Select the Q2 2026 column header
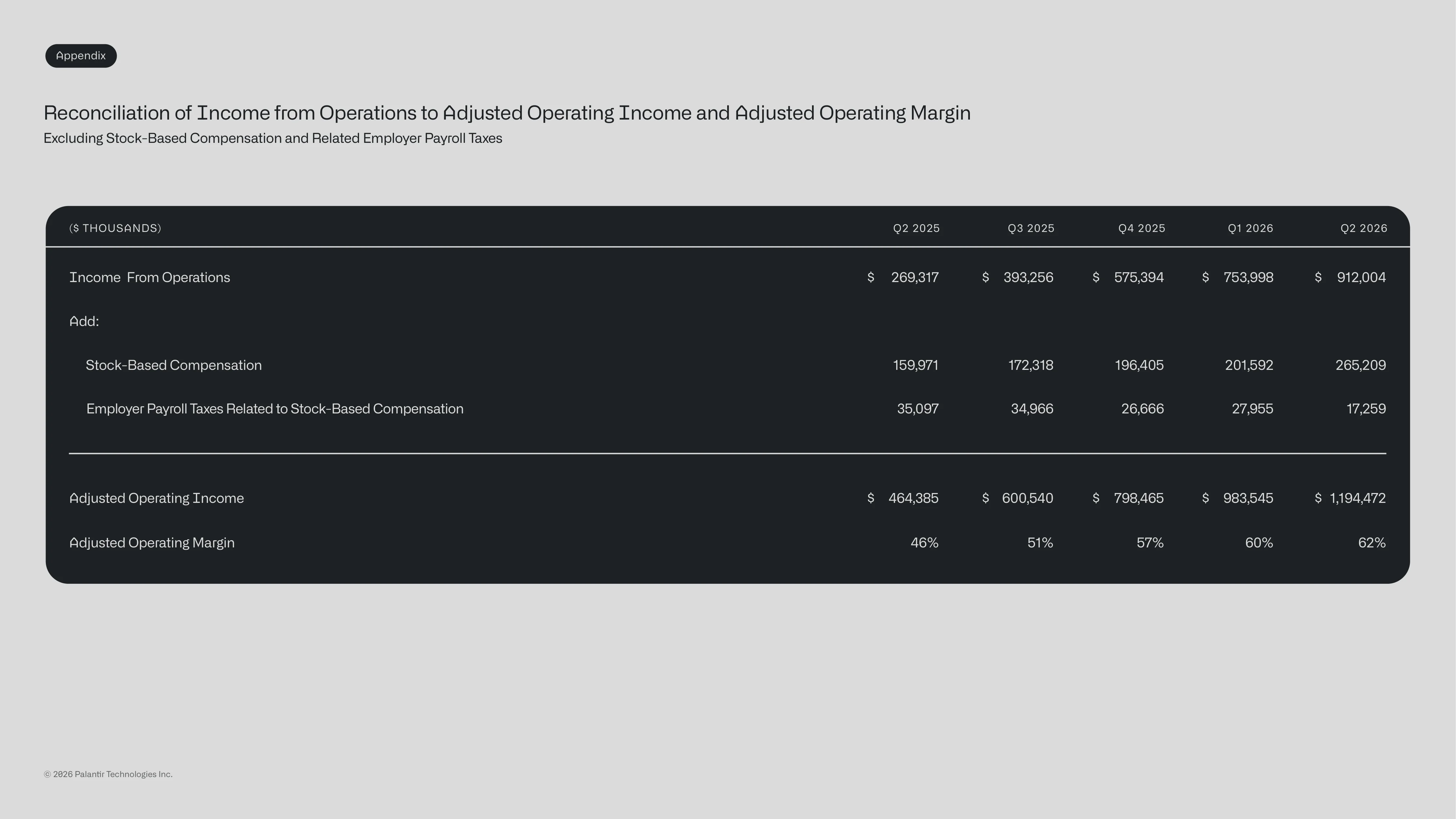The height and width of the screenshot is (819, 1456). click(1364, 228)
